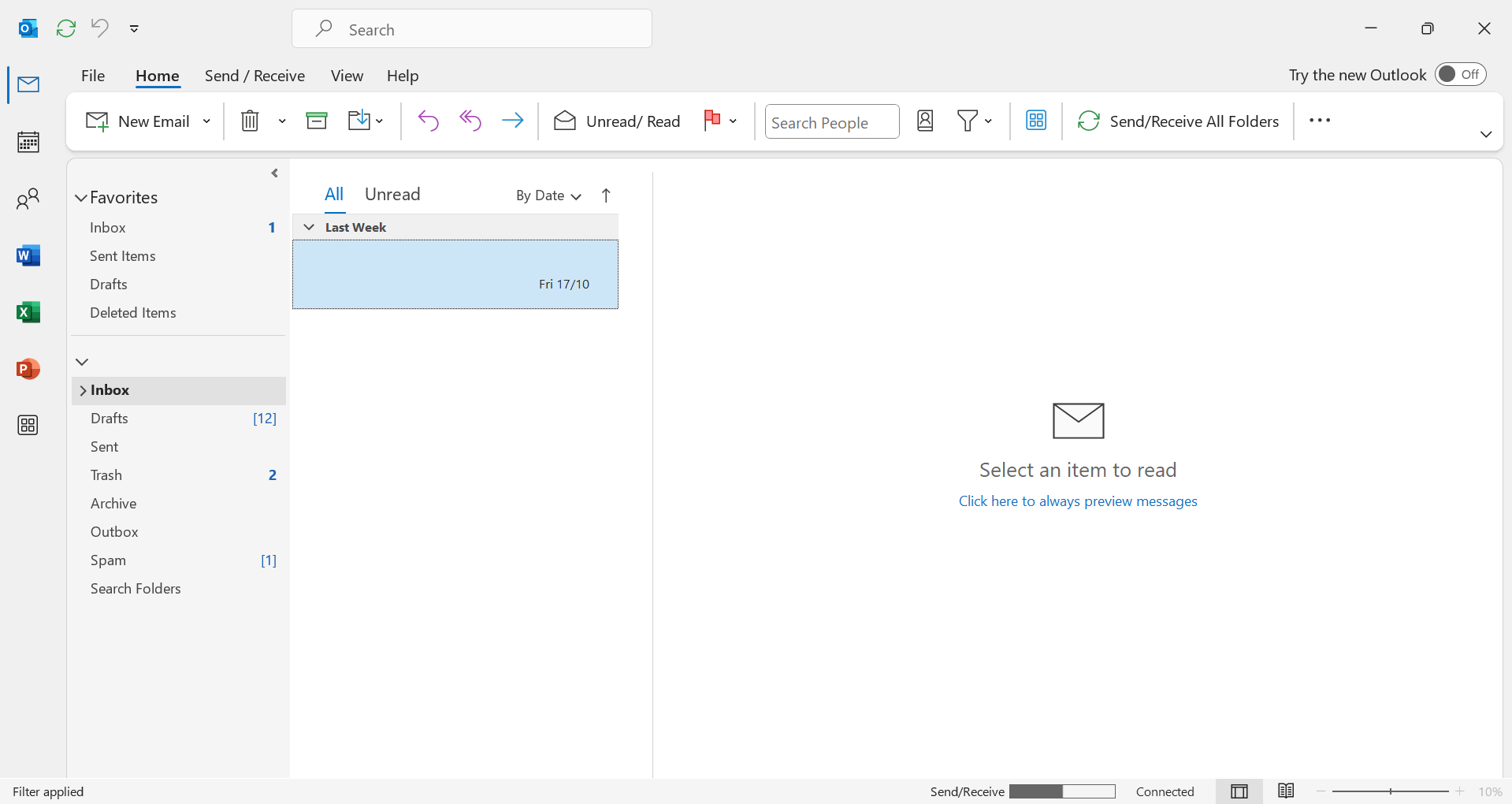Open the Delete options dropdown arrow
The width and height of the screenshot is (1512, 804).
click(282, 121)
